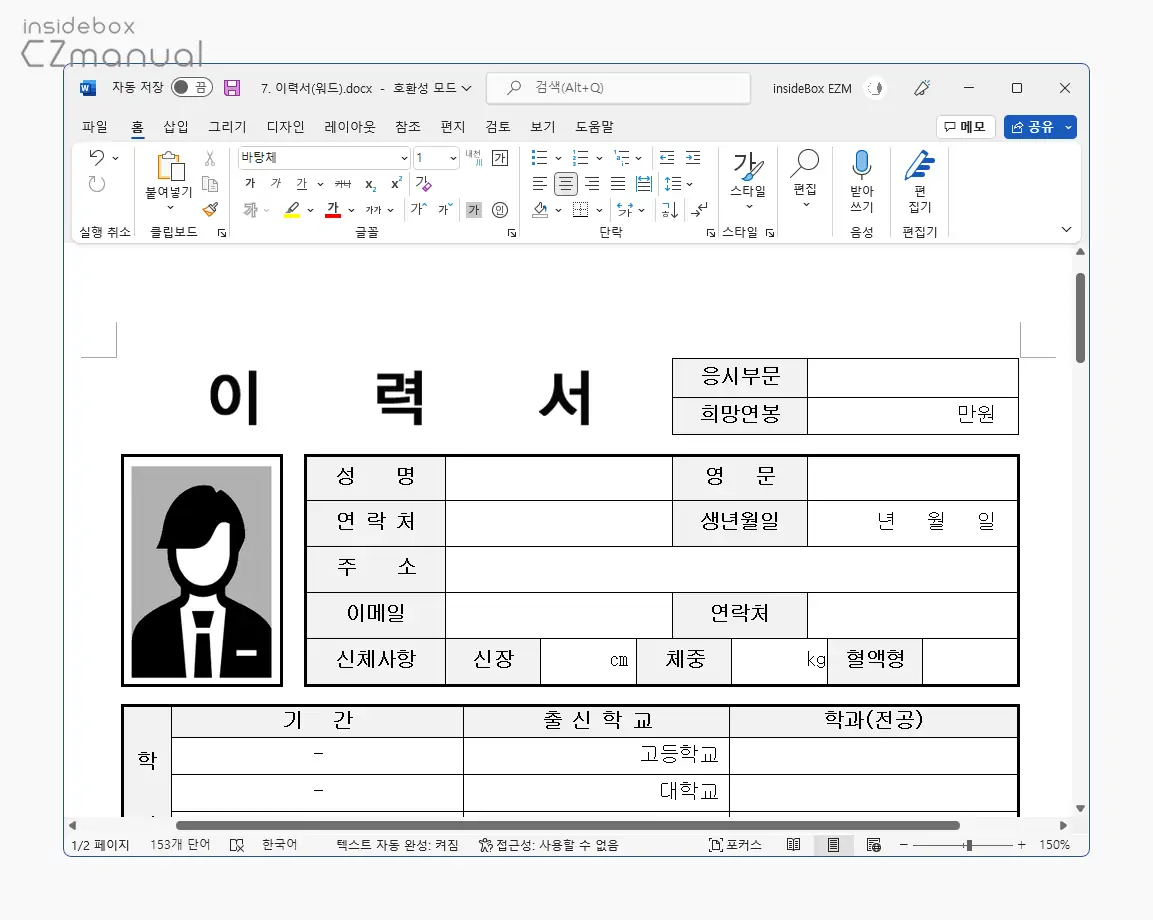Screen dimensions: 1153x920
Task: Click the 한국어 language indicator
Action: (279, 845)
